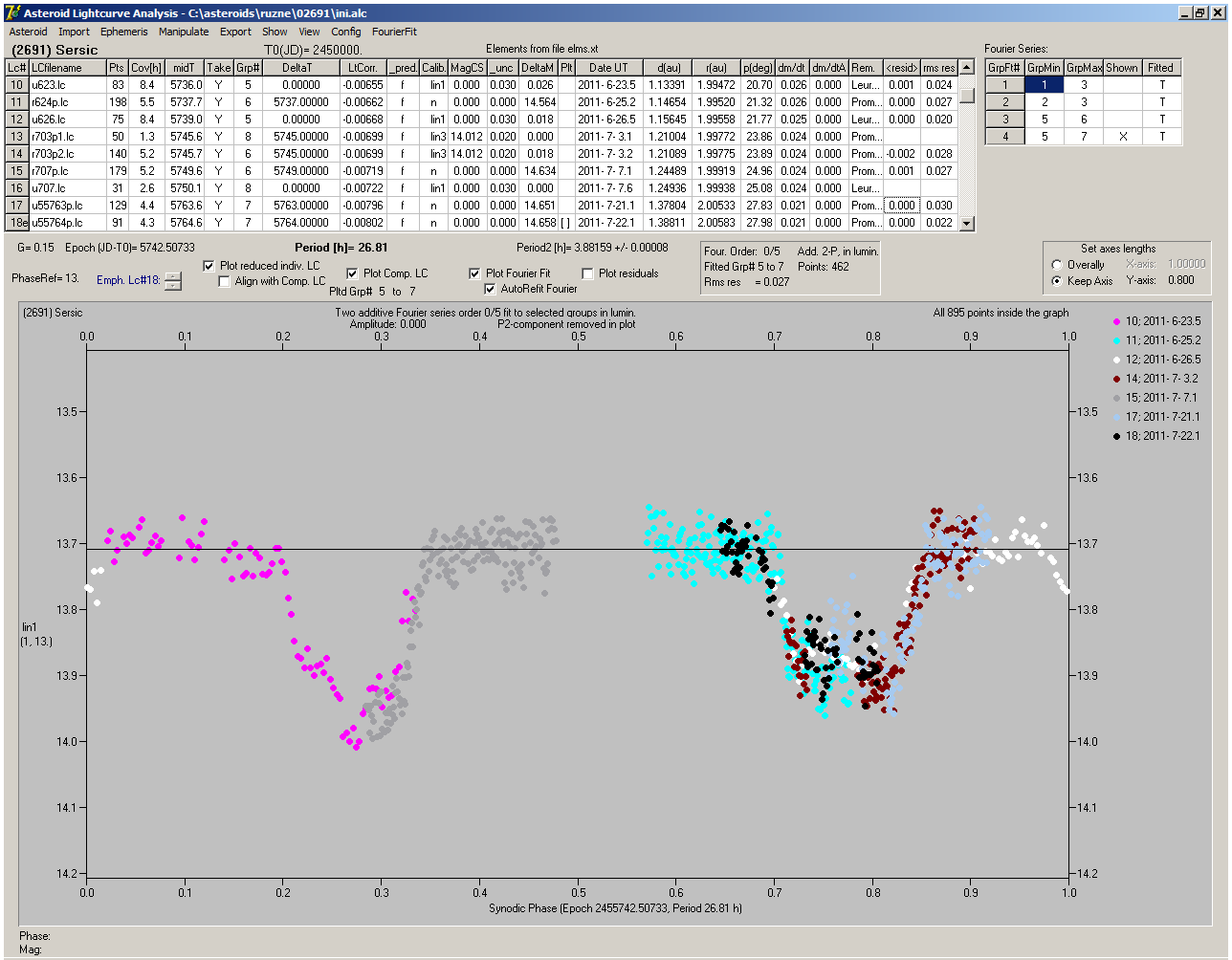Click the lightcurve table scroll-down arrow

click(x=967, y=224)
